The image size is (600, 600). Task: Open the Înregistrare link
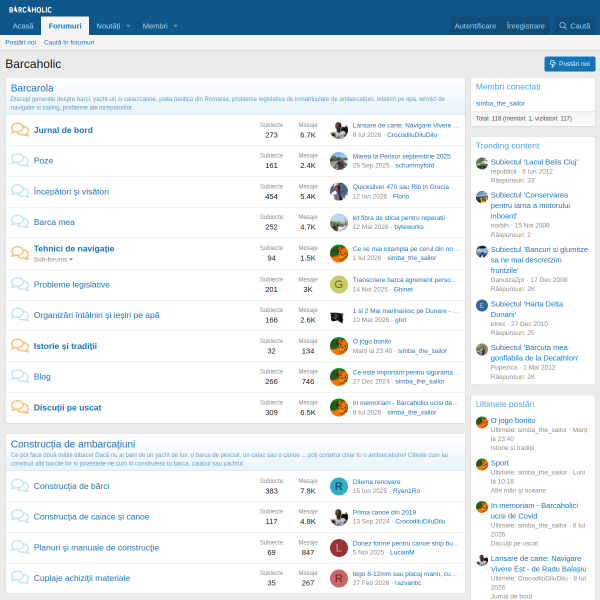coord(525,26)
